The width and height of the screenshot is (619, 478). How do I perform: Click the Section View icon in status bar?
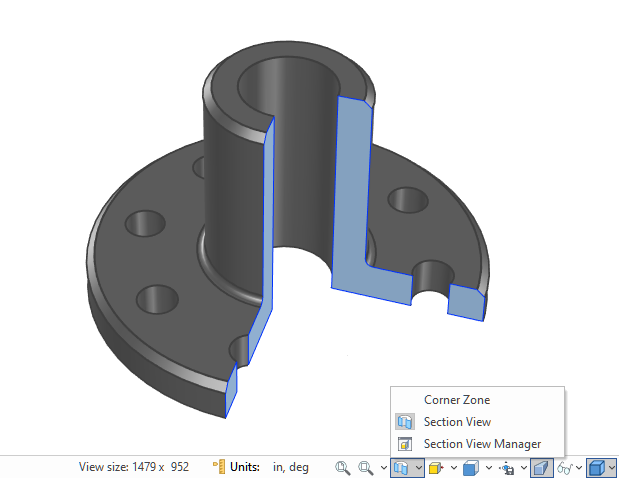[400, 467]
